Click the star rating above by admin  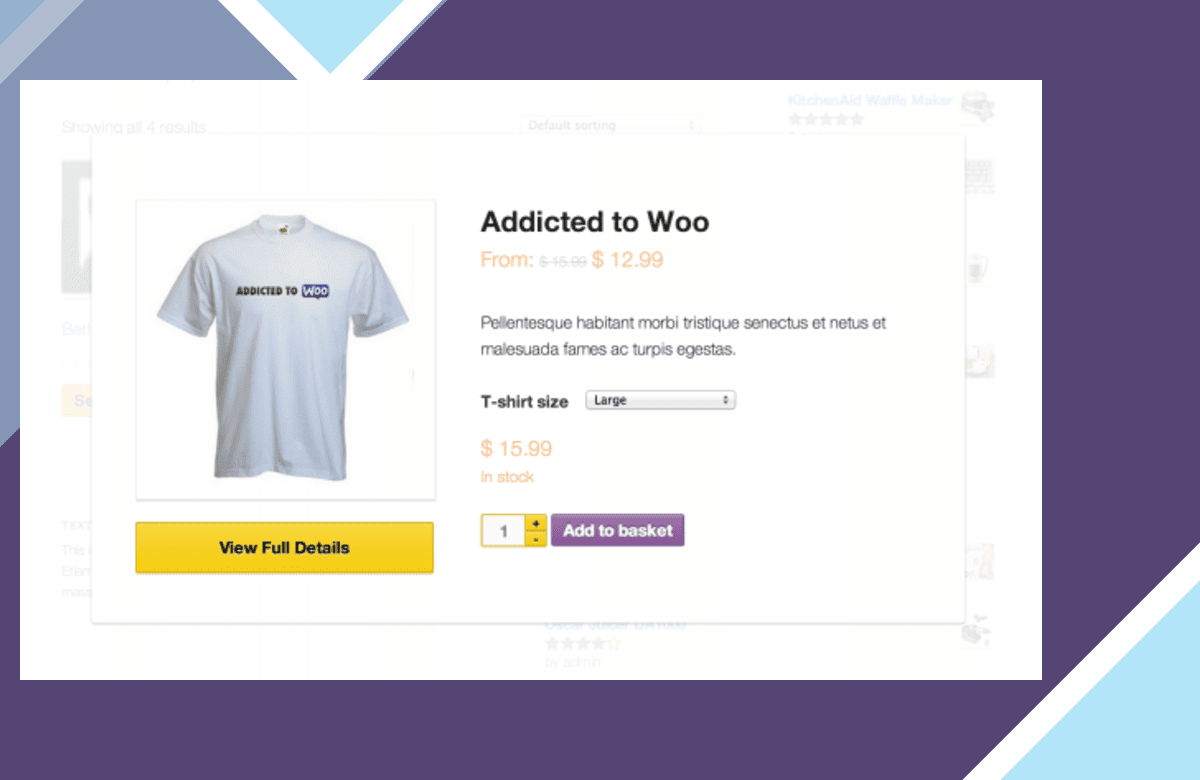click(583, 644)
